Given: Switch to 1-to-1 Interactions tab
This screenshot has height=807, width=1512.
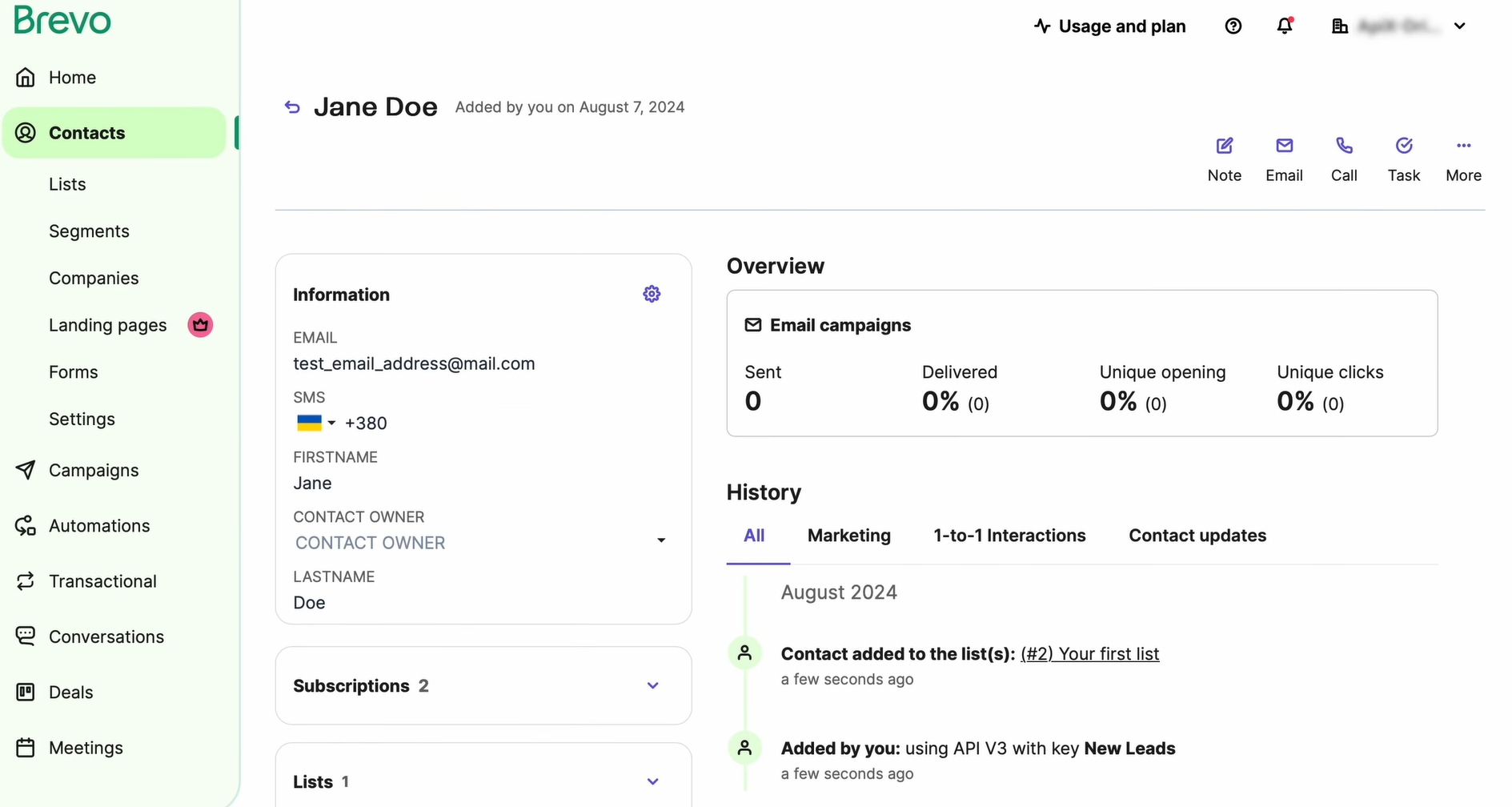Looking at the screenshot, I should point(1009,536).
